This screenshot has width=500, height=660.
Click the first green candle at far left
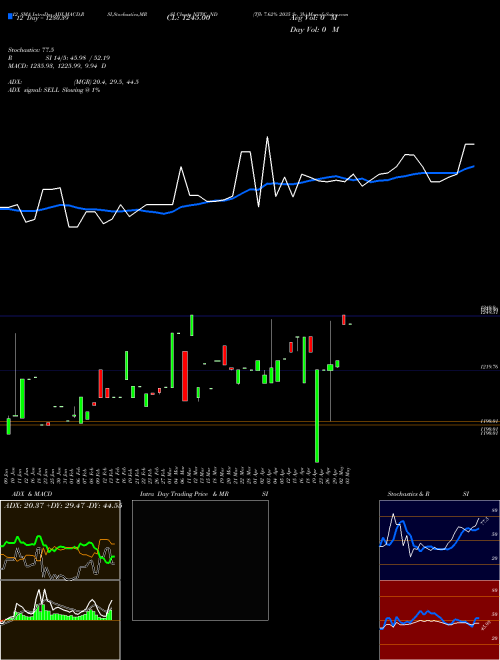[9, 426]
